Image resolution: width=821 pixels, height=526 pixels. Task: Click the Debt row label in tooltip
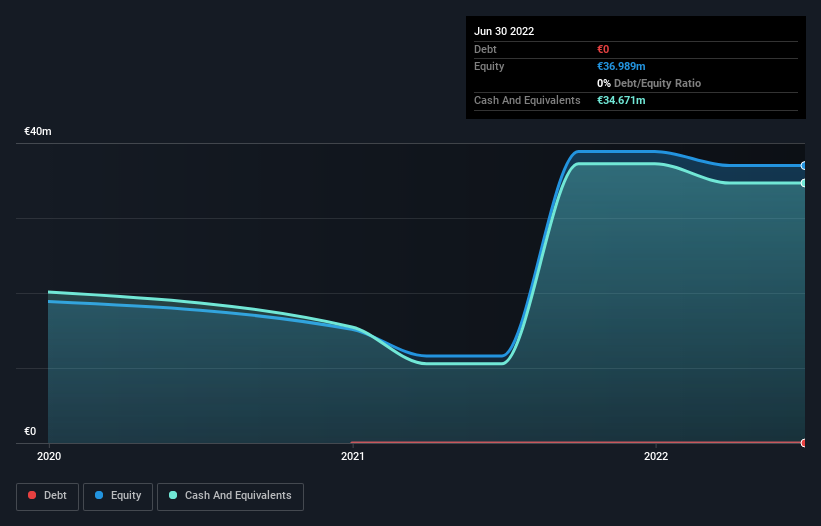tap(485, 49)
